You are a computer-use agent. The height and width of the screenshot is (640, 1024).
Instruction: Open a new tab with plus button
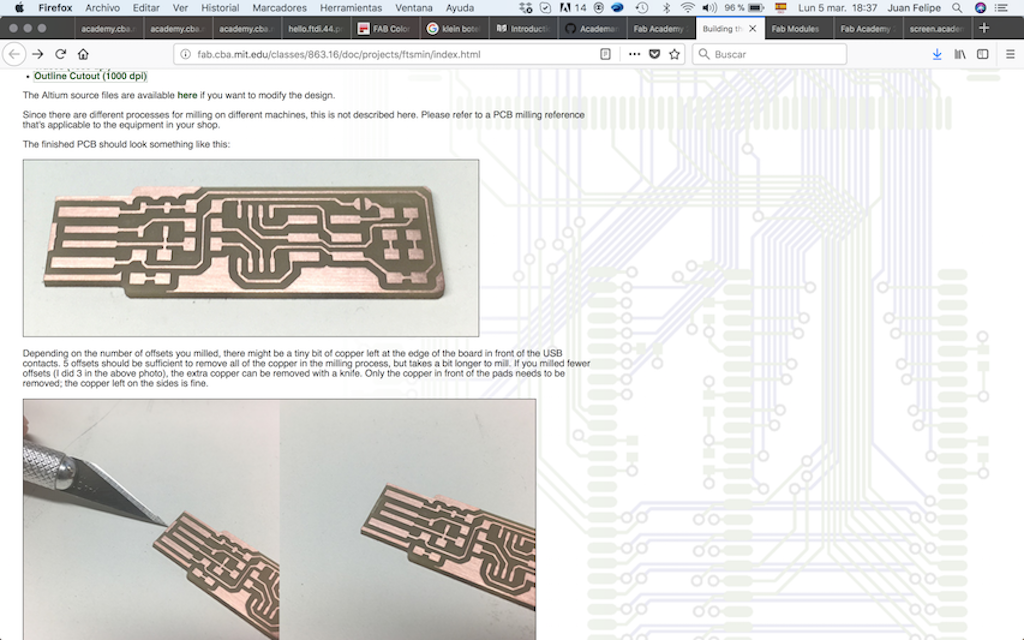click(984, 28)
